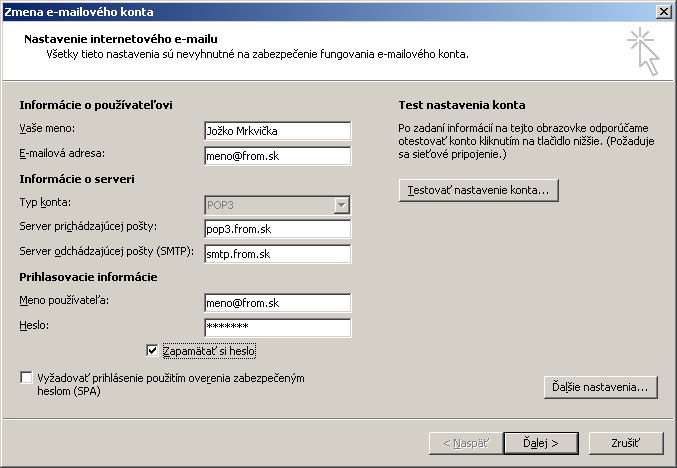Focus the Vaše meno input field
The width and height of the screenshot is (677, 468).
click(275, 131)
